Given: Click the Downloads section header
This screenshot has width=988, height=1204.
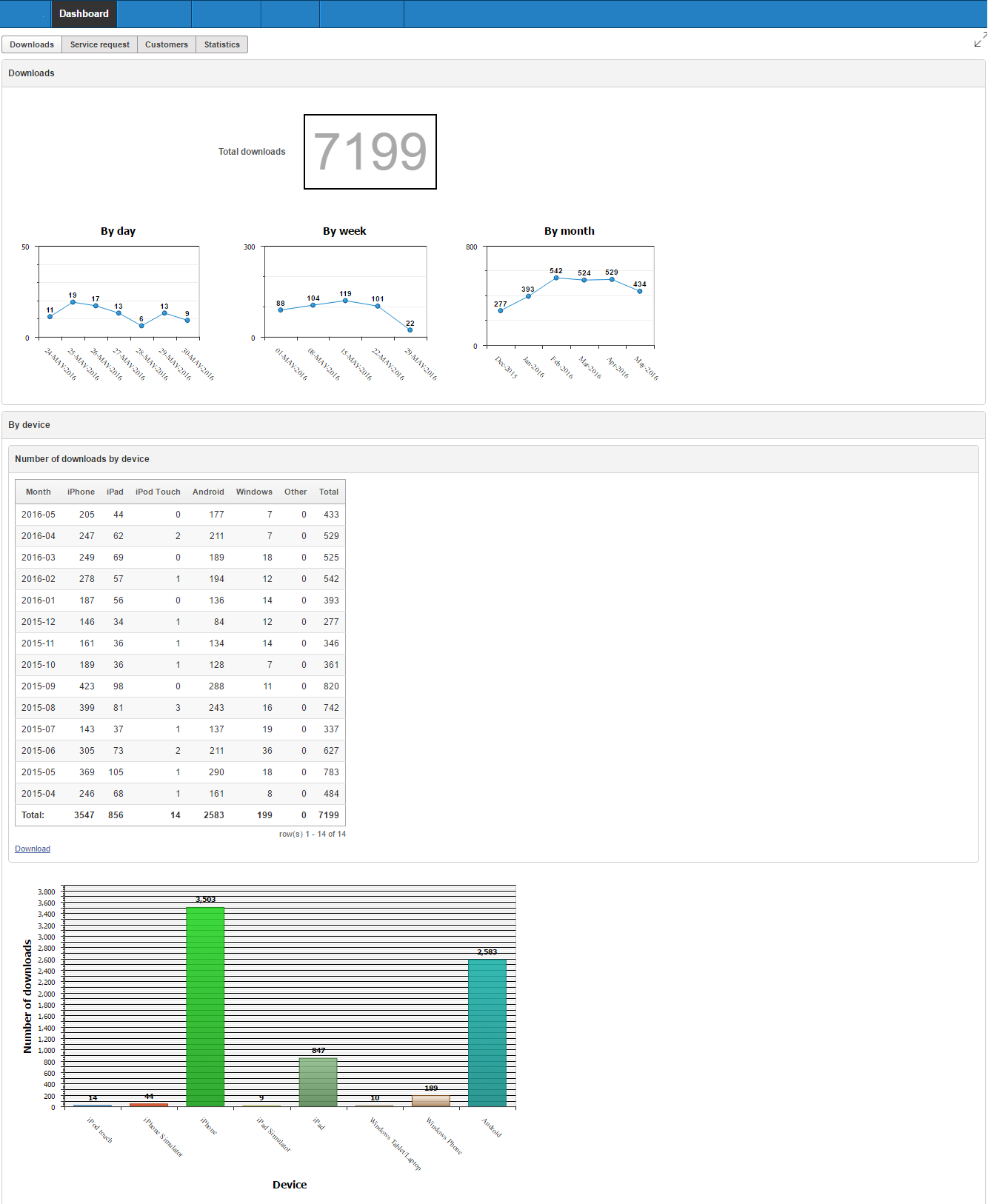Looking at the screenshot, I should pyautogui.click(x=32, y=73).
